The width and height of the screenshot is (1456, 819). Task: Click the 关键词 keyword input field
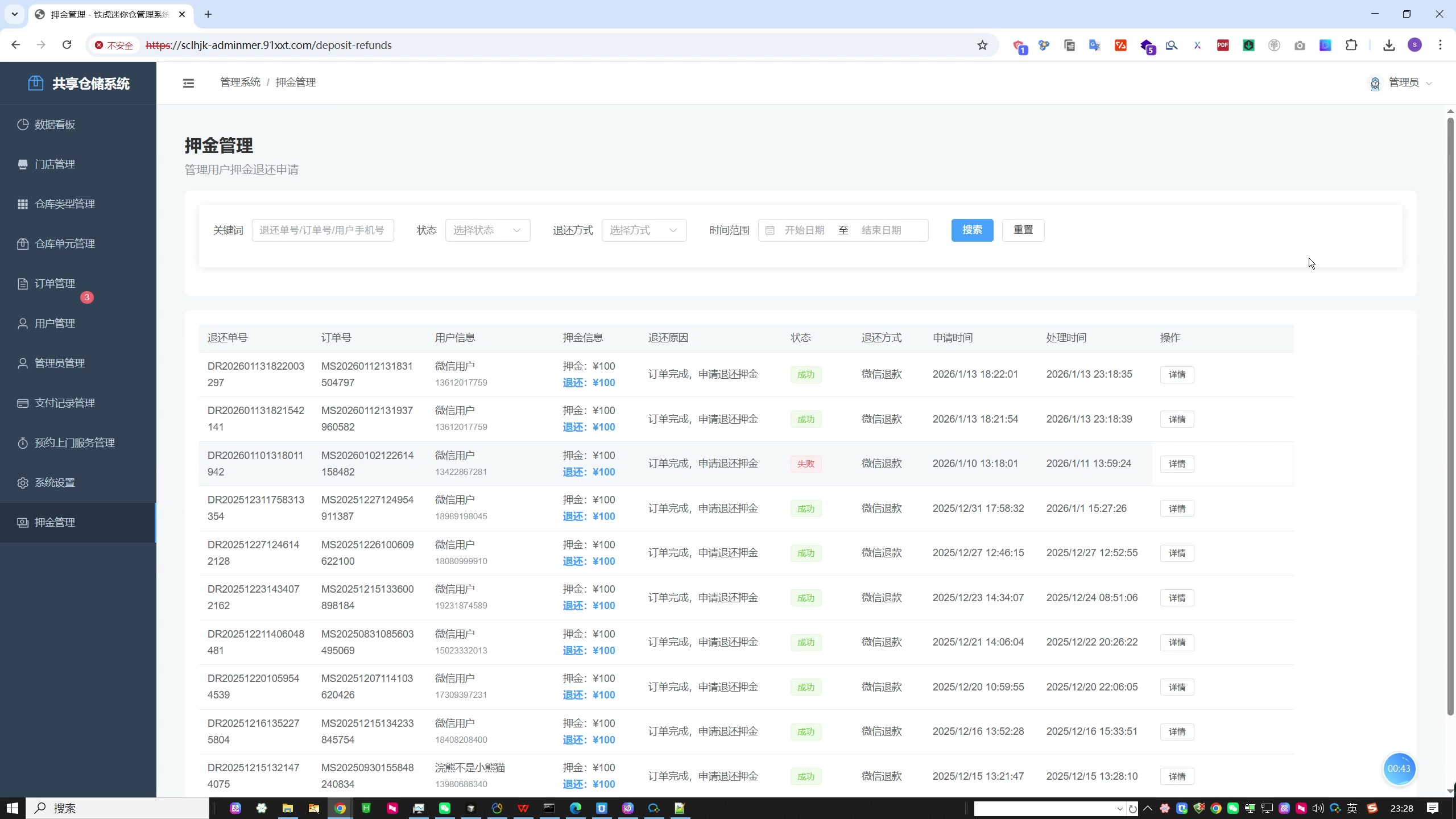[x=322, y=230]
